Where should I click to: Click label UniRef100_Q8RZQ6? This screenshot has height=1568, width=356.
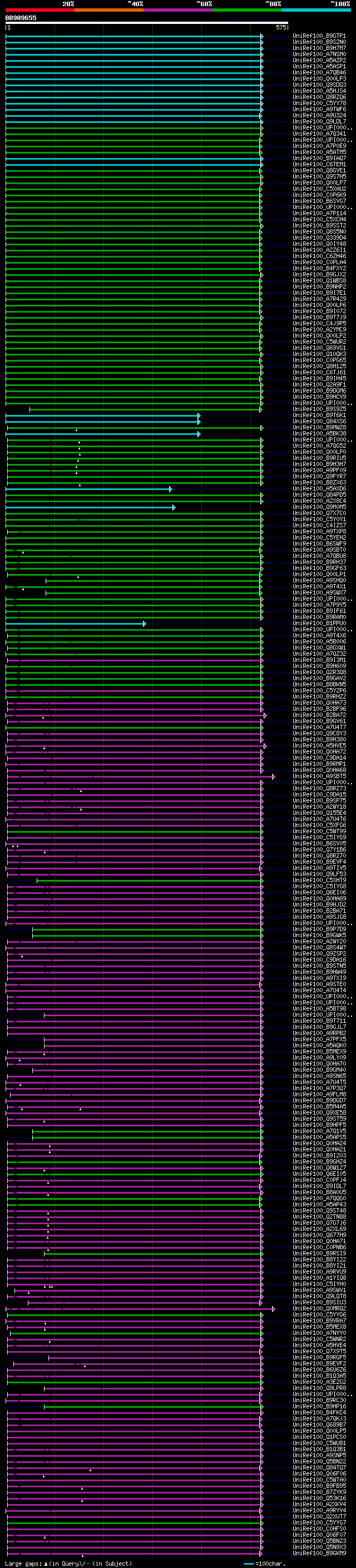pyautogui.click(x=319, y=97)
